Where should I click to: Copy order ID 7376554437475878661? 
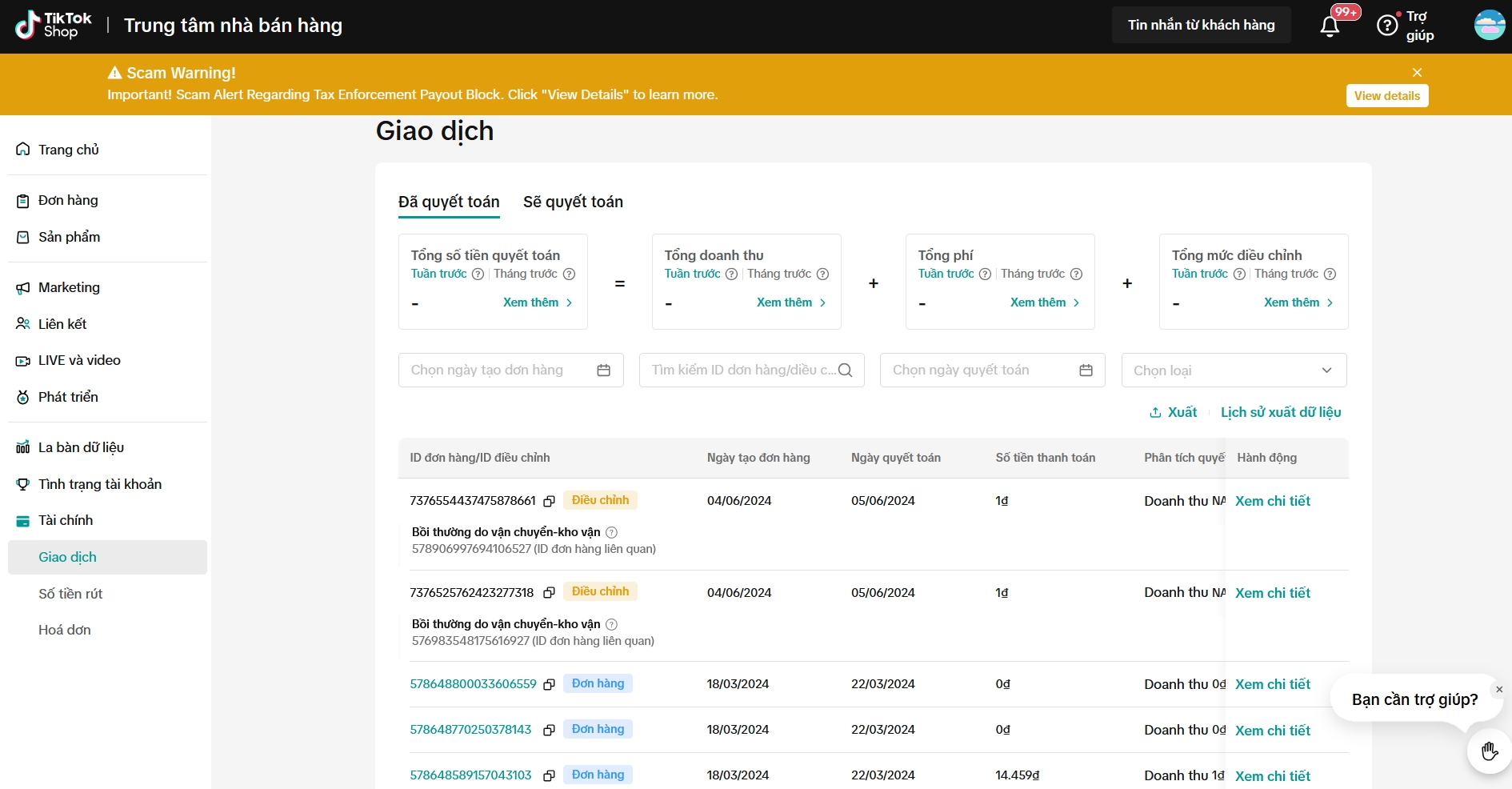click(549, 502)
